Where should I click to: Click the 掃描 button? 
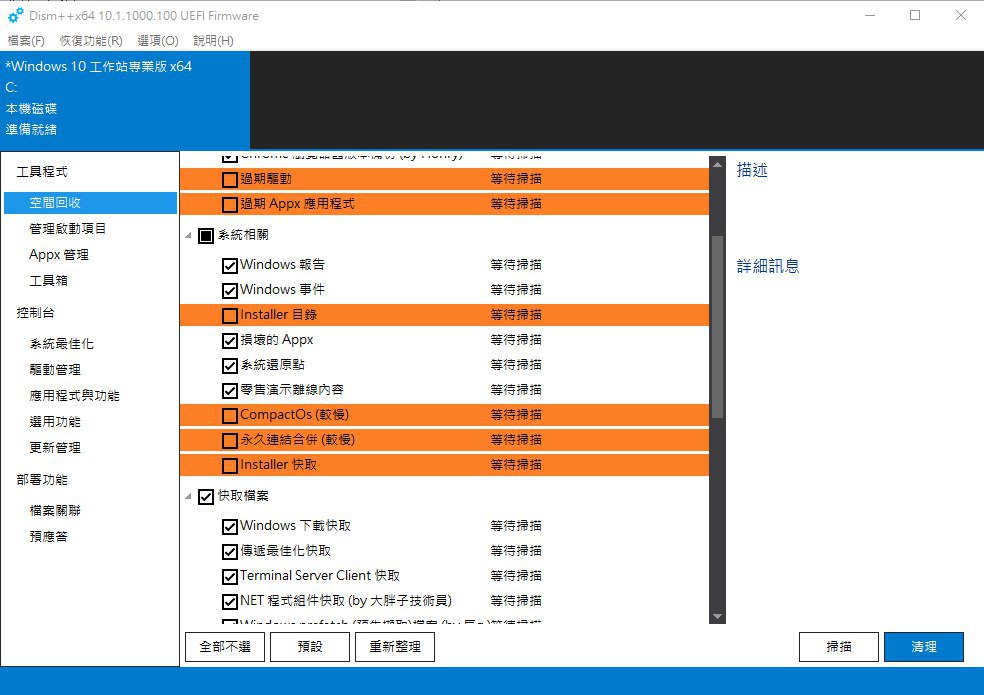point(838,647)
